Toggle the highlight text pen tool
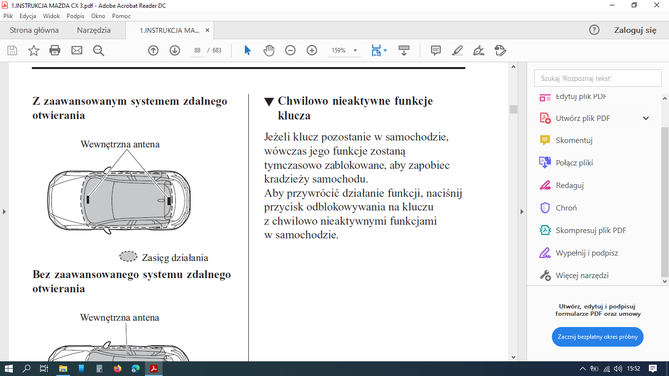 tap(457, 50)
